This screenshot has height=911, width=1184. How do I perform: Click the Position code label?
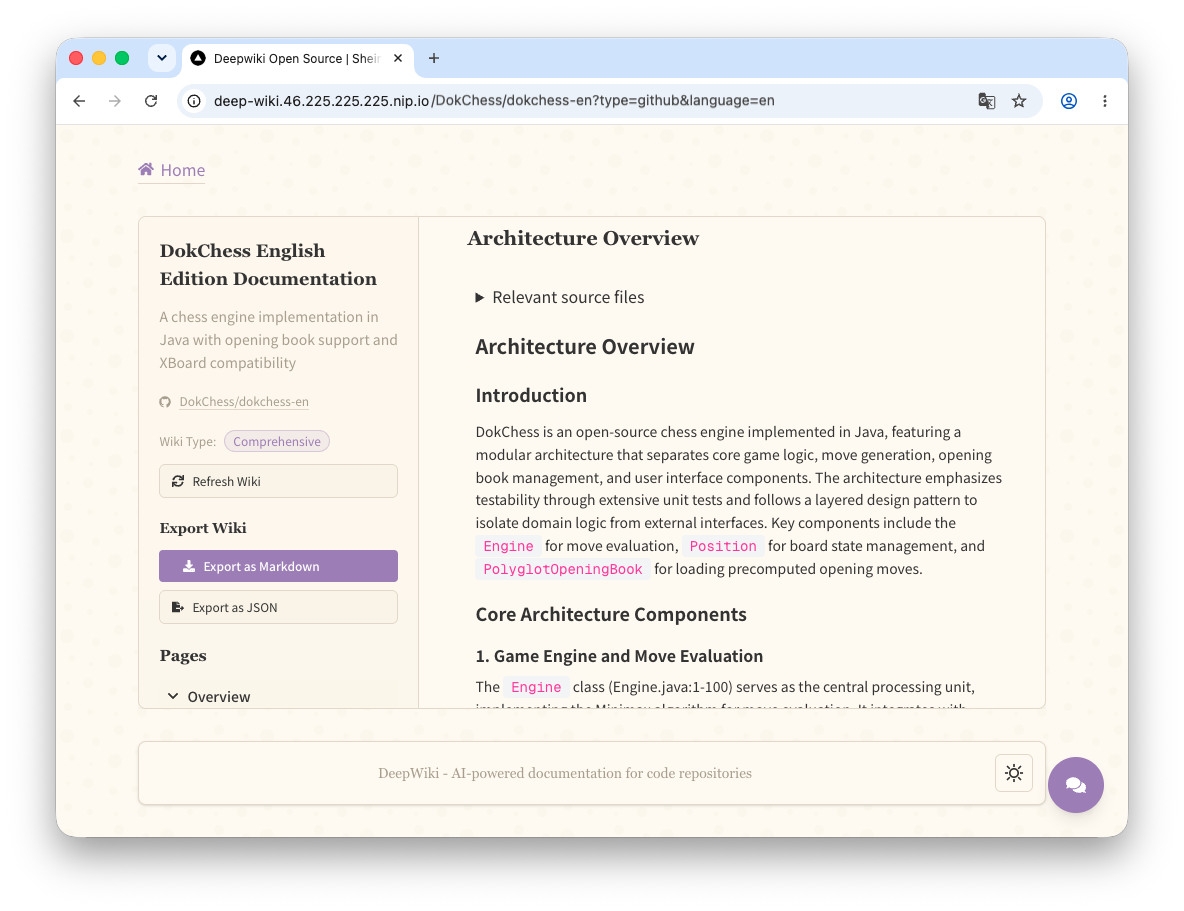coord(723,546)
